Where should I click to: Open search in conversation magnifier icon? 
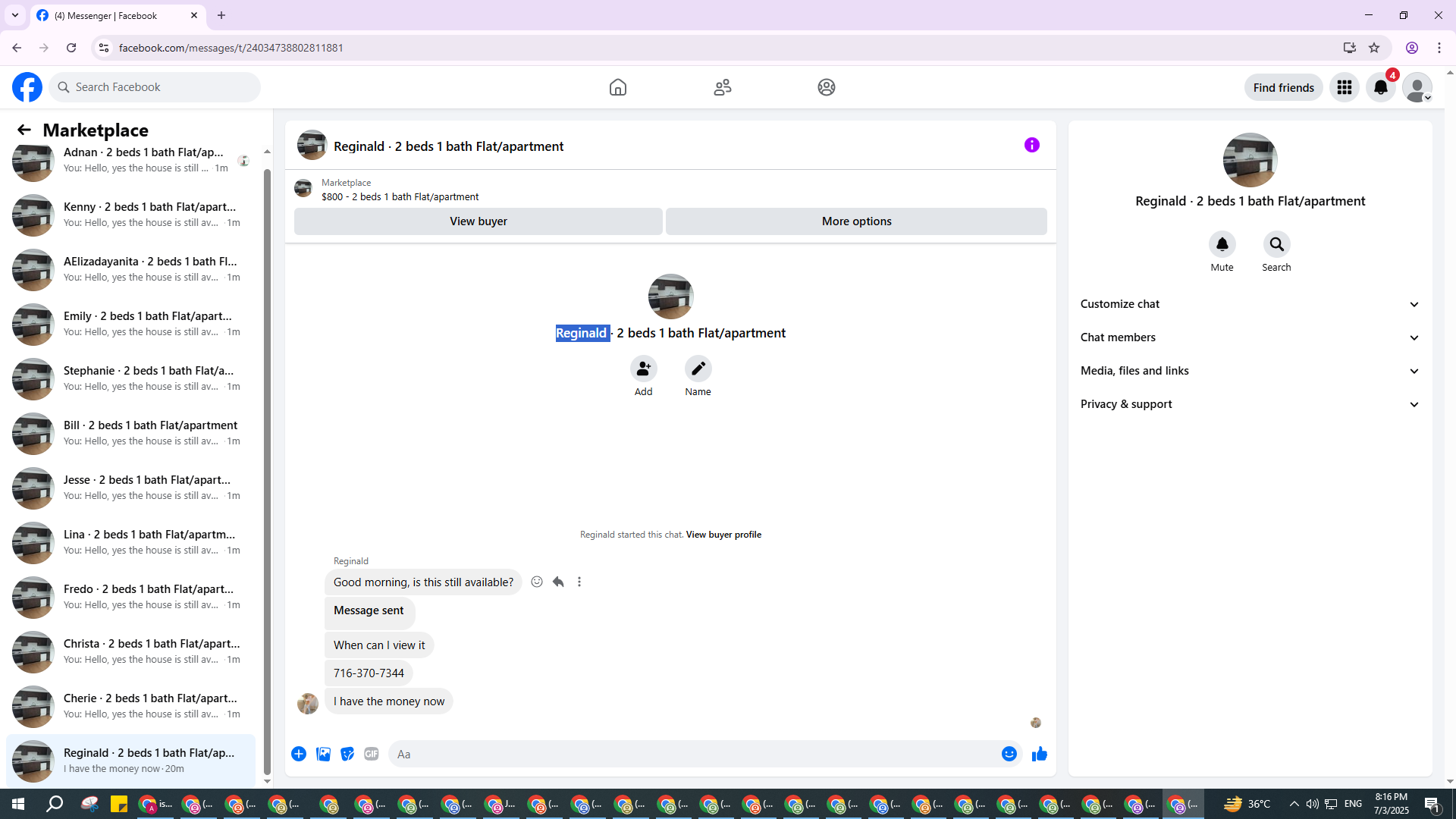point(1276,244)
